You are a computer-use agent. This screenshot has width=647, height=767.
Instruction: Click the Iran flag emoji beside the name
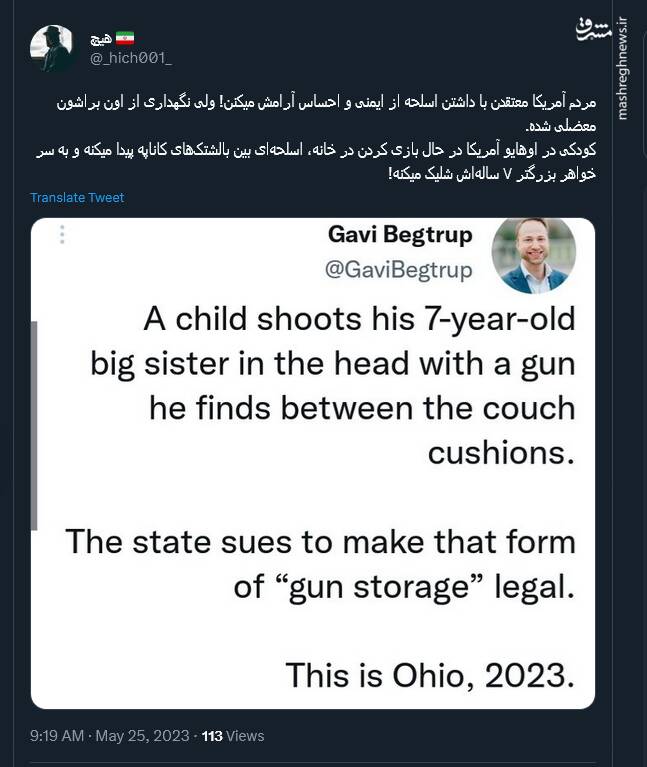(x=124, y=38)
